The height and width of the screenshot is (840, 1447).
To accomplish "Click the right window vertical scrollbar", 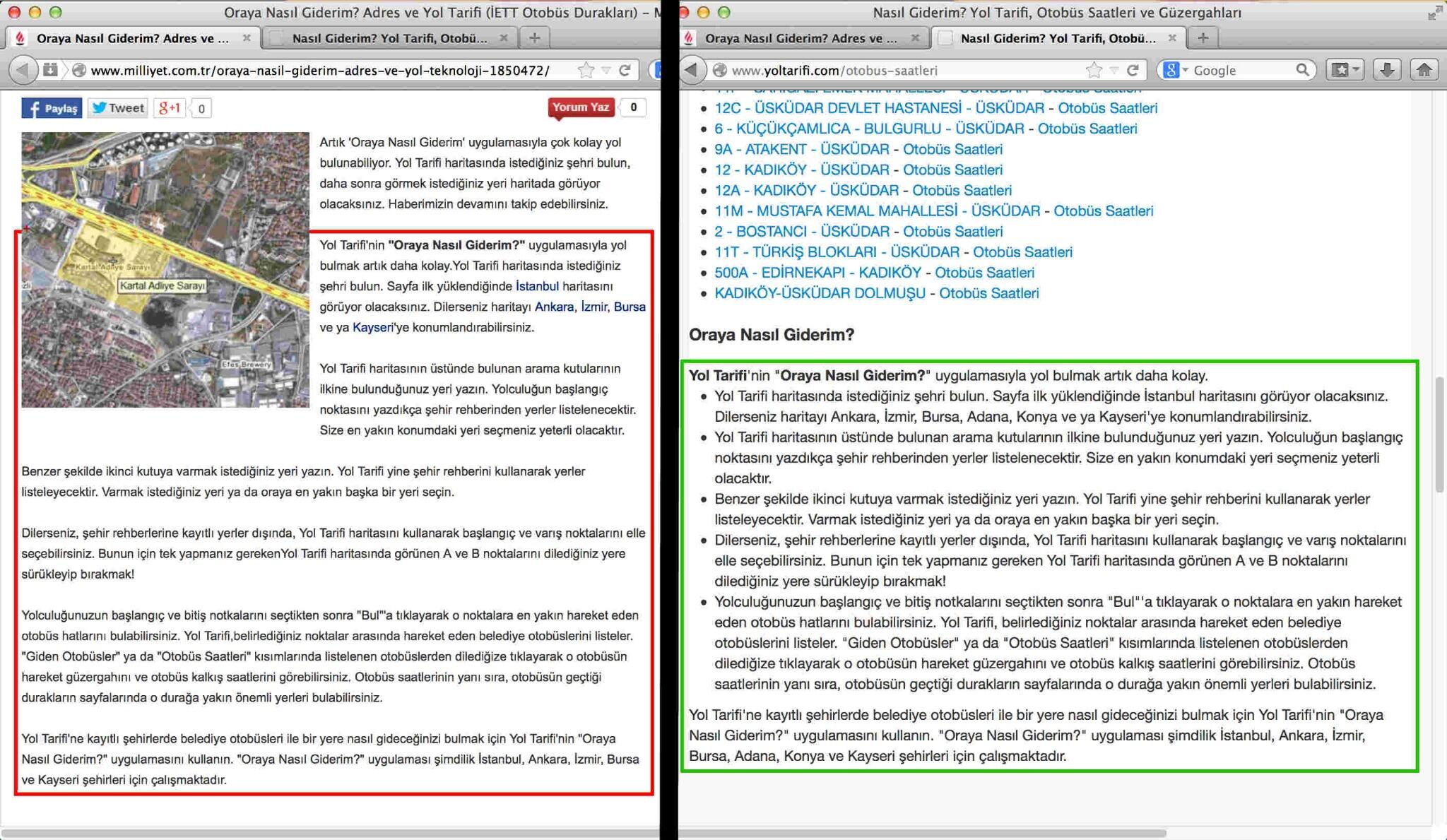I will (x=1439, y=434).
